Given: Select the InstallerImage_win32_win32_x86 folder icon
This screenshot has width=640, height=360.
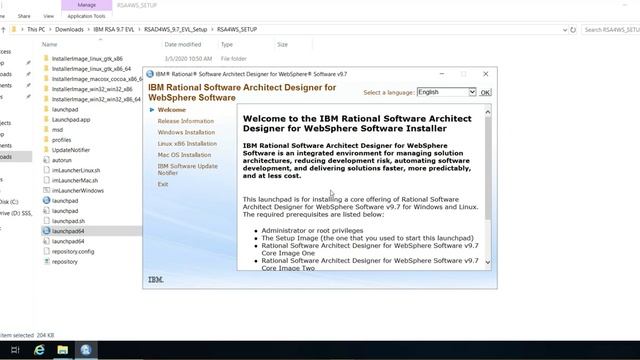Looking at the screenshot, I should (46, 89).
